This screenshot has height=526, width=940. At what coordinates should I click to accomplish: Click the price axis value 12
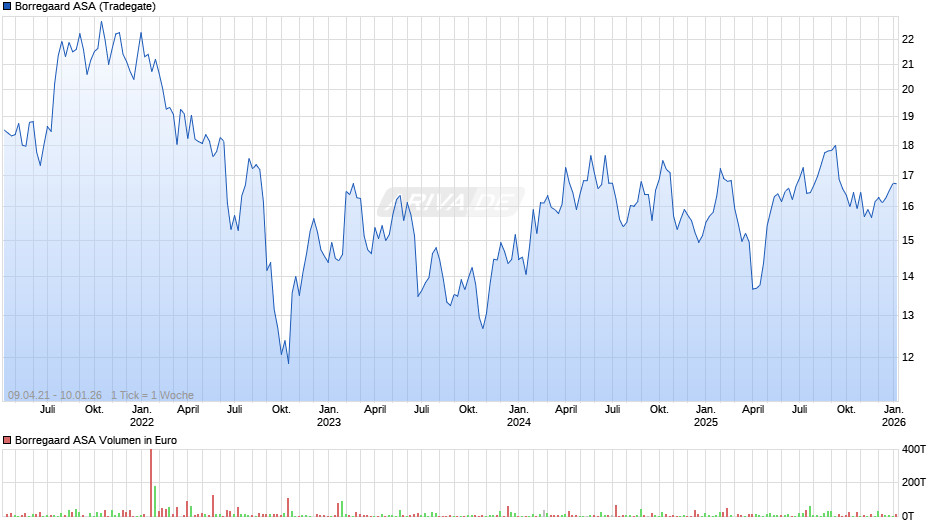(908, 357)
